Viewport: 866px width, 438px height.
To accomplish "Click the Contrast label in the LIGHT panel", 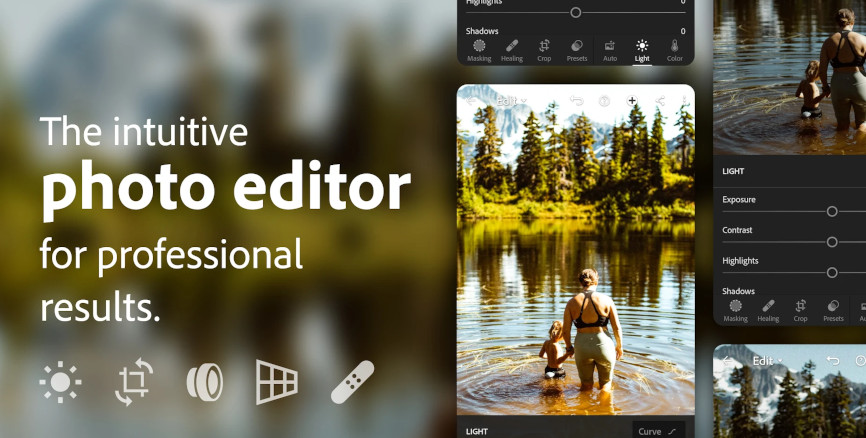I will pos(737,230).
